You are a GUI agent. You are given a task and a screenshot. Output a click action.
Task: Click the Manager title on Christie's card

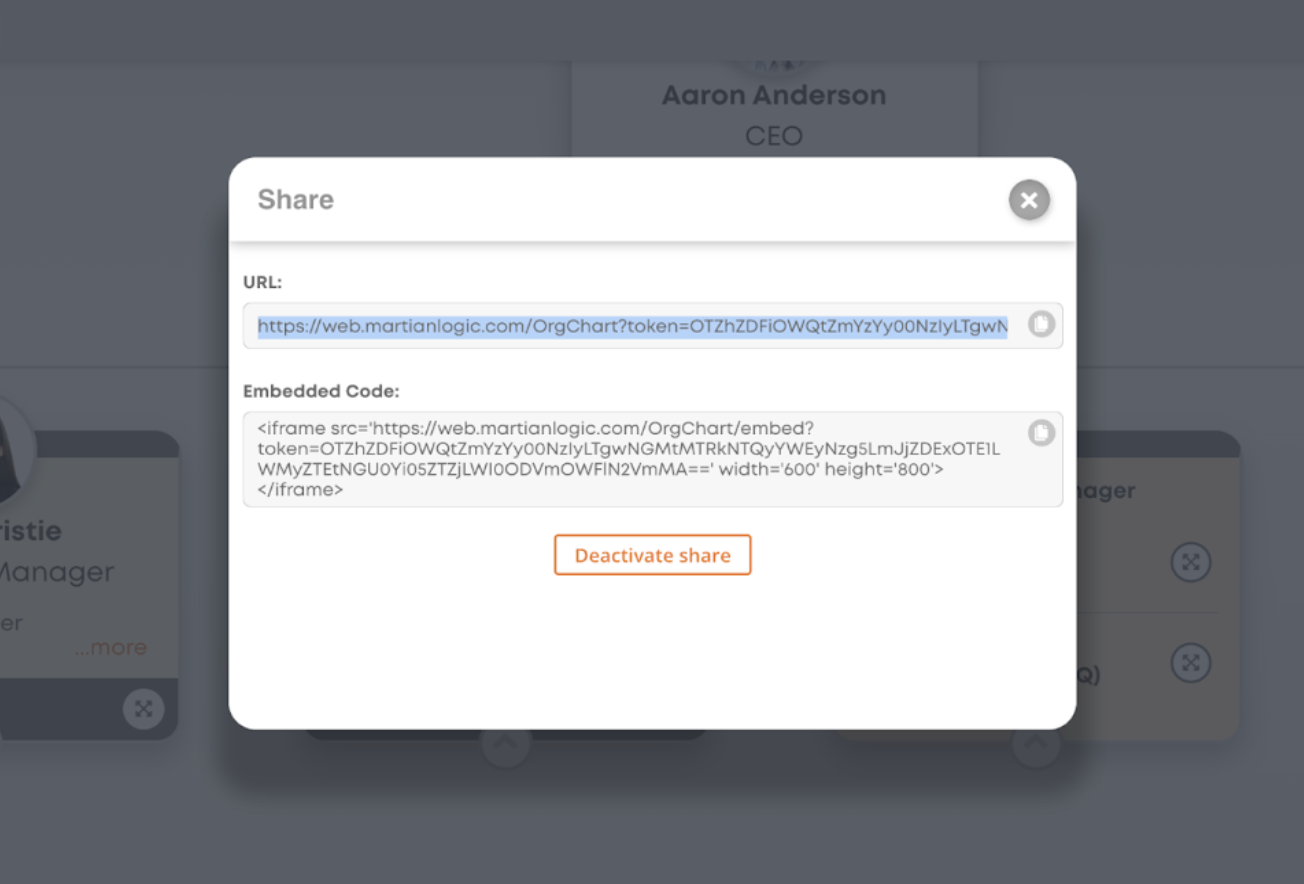[56, 573]
